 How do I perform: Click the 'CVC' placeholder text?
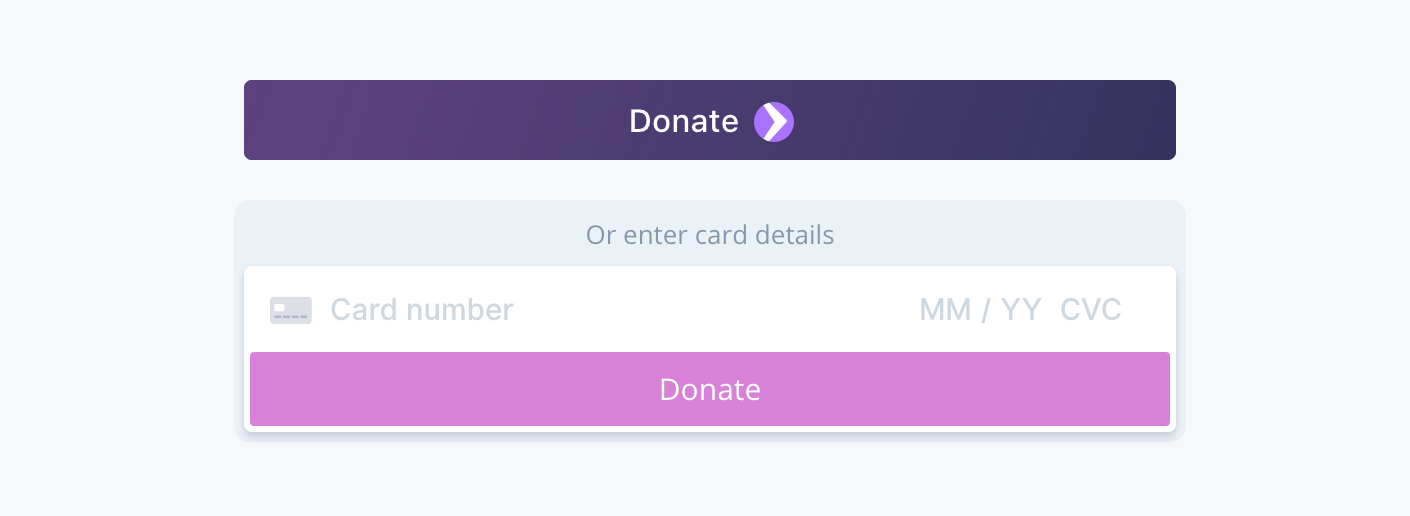[x=1091, y=310]
